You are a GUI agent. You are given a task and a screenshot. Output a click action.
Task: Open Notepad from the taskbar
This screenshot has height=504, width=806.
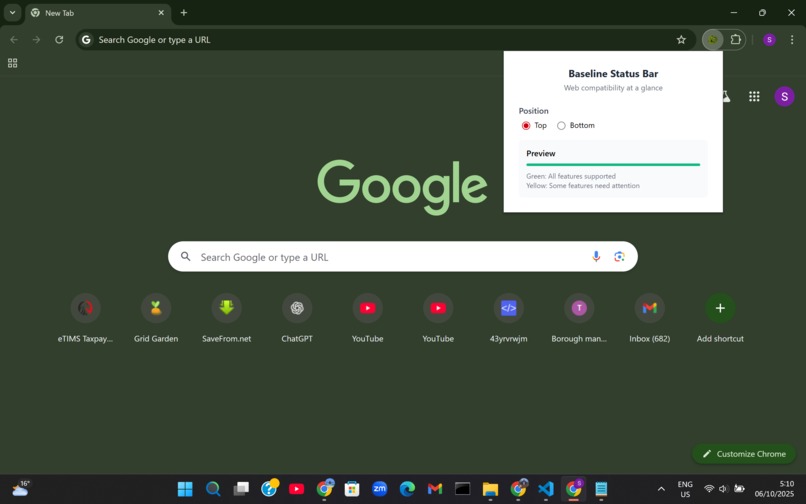click(x=601, y=489)
